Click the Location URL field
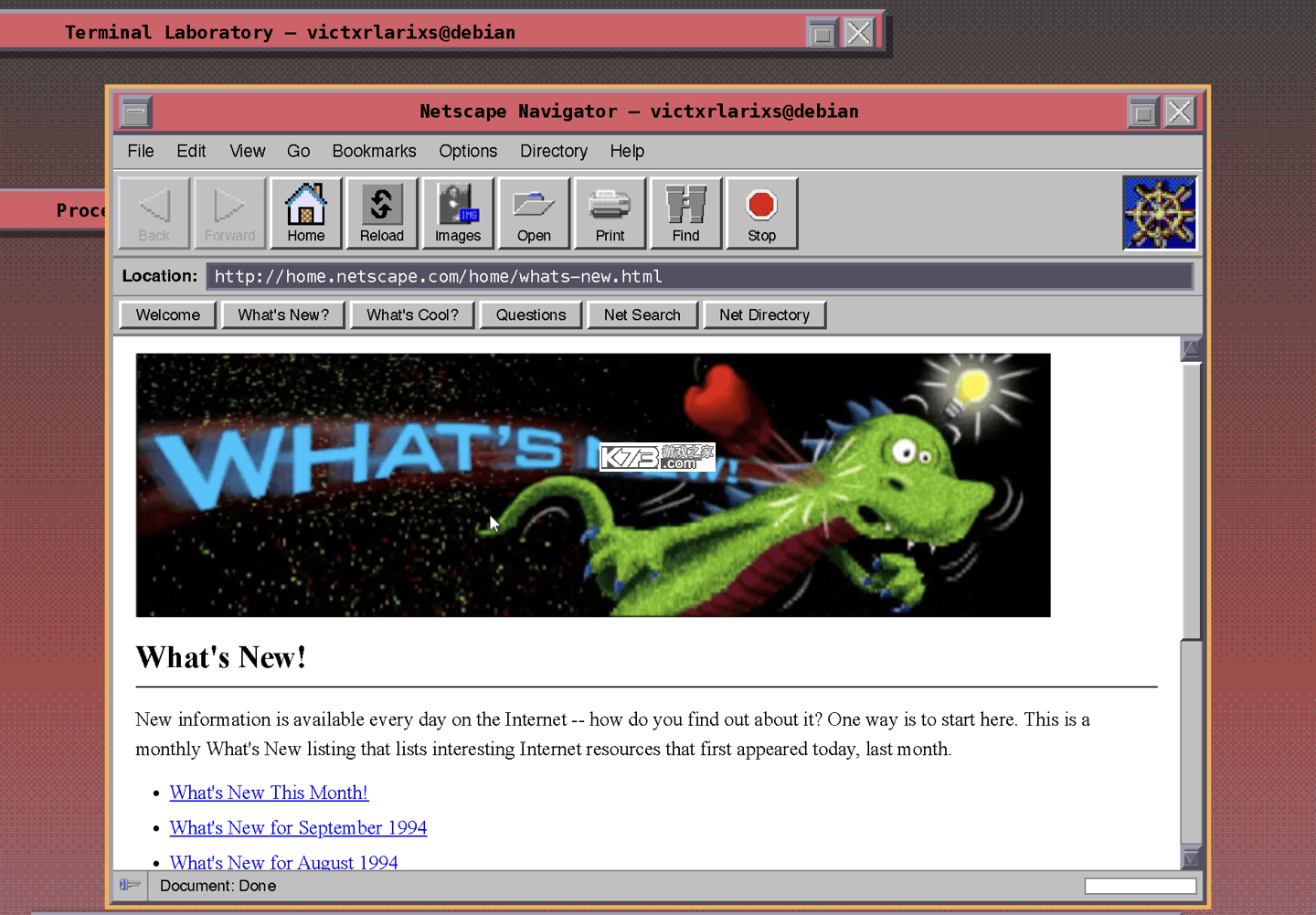 699,276
